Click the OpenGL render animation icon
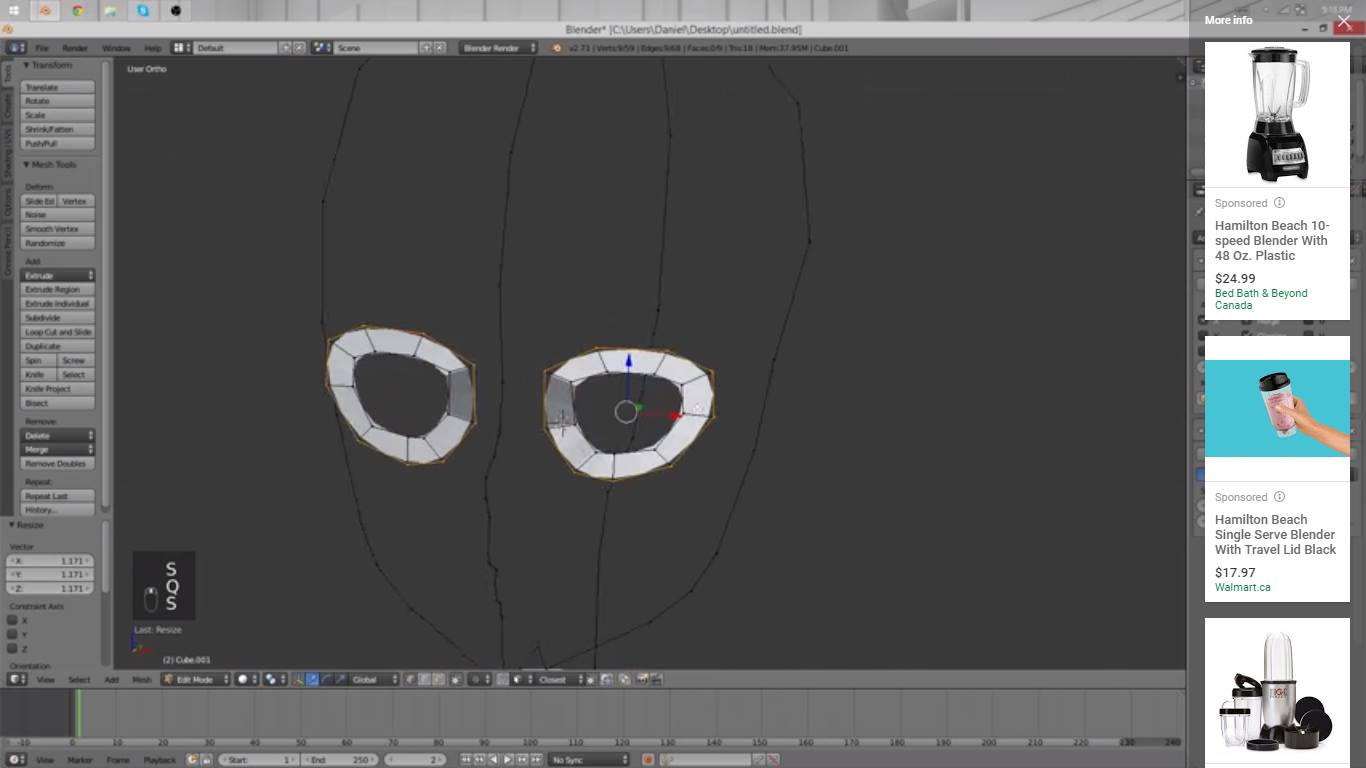Screen dimensions: 1366x768 656,680
